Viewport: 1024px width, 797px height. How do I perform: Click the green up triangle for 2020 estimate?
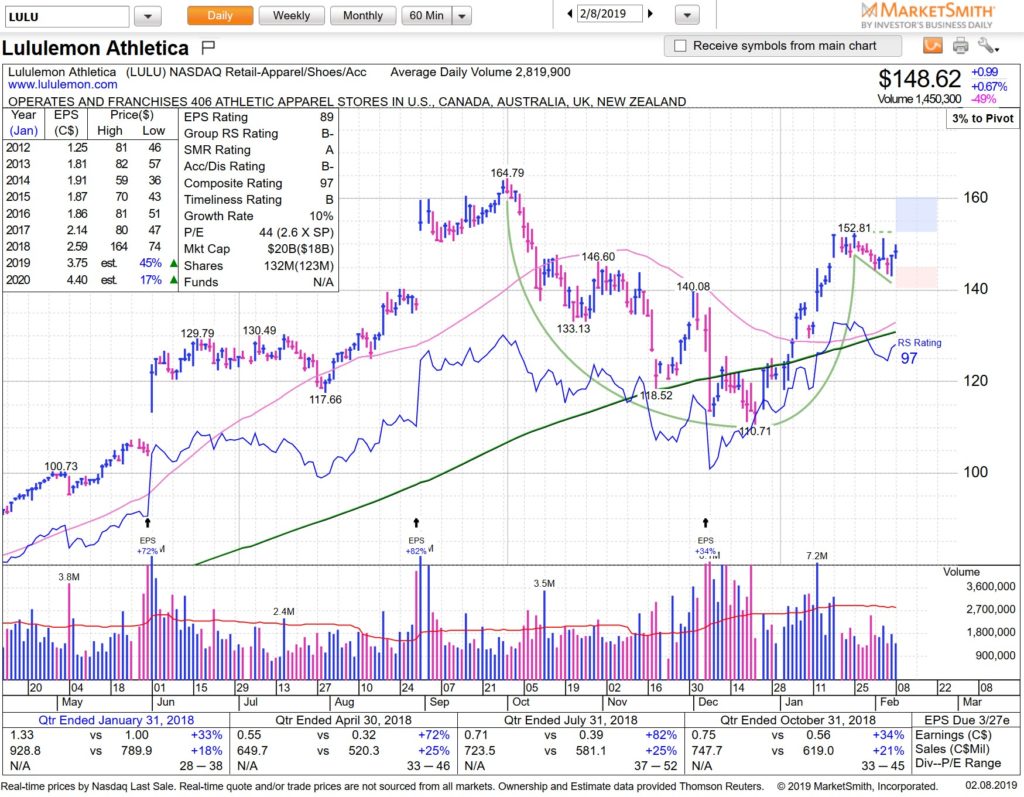tap(173, 280)
